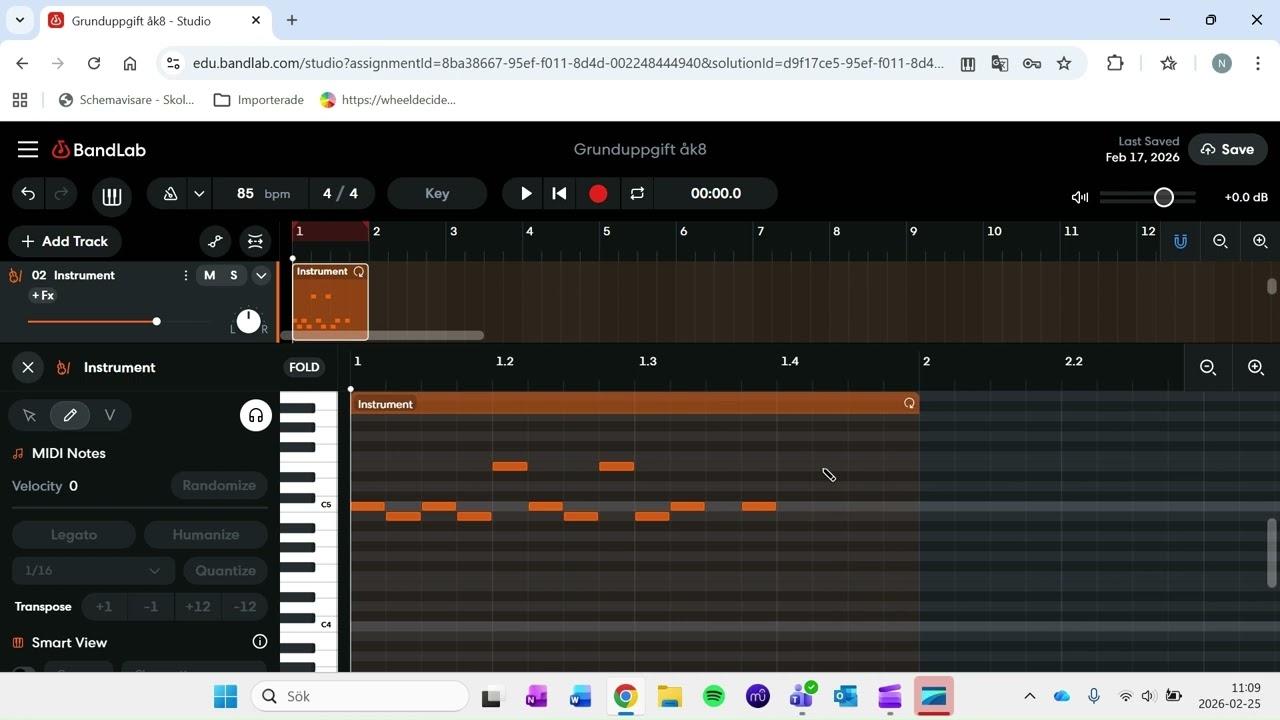Select the Instrument region in the timeline

point(330,302)
